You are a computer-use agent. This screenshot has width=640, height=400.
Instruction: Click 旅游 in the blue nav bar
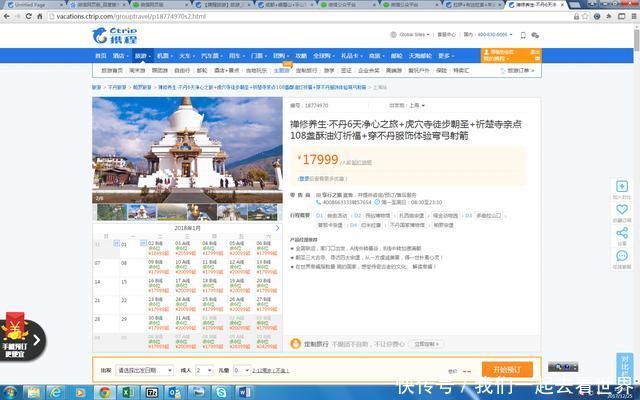coord(142,56)
